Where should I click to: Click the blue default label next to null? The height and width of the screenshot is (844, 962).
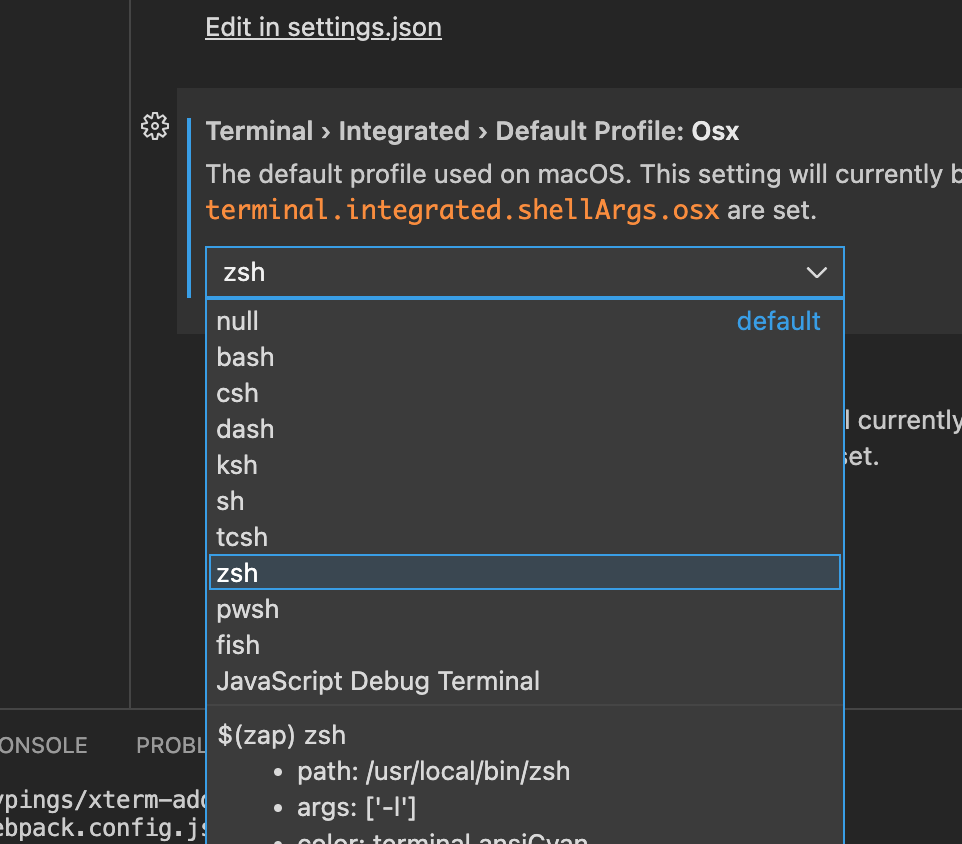point(779,321)
